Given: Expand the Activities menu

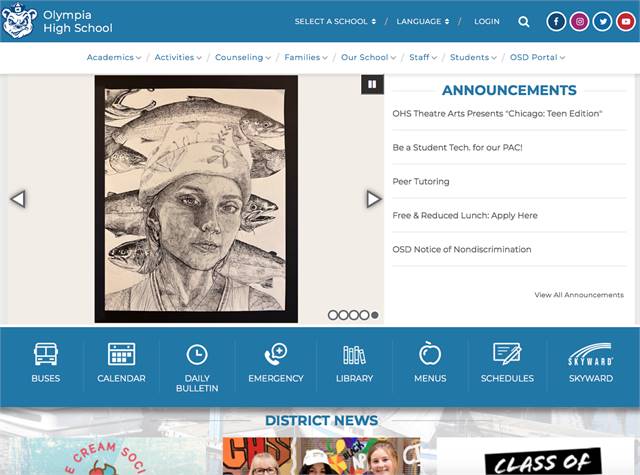Looking at the screenshot, I should [x=178, y=58].
